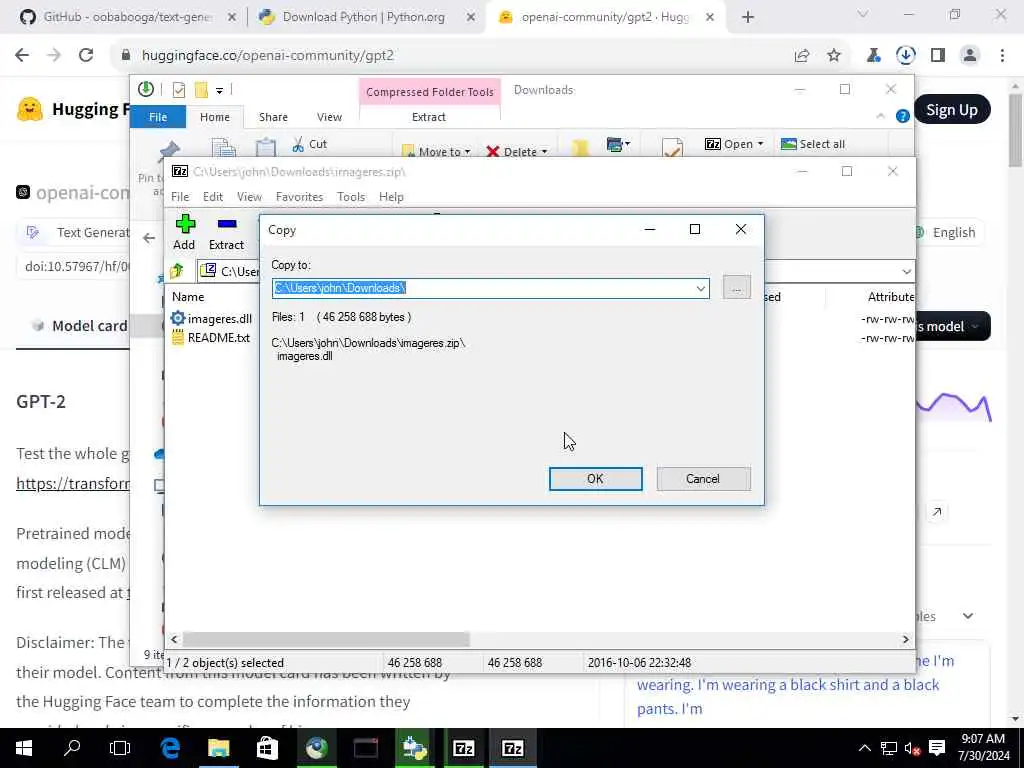Open the 7-Zip Tools menu

coord(351,197)
